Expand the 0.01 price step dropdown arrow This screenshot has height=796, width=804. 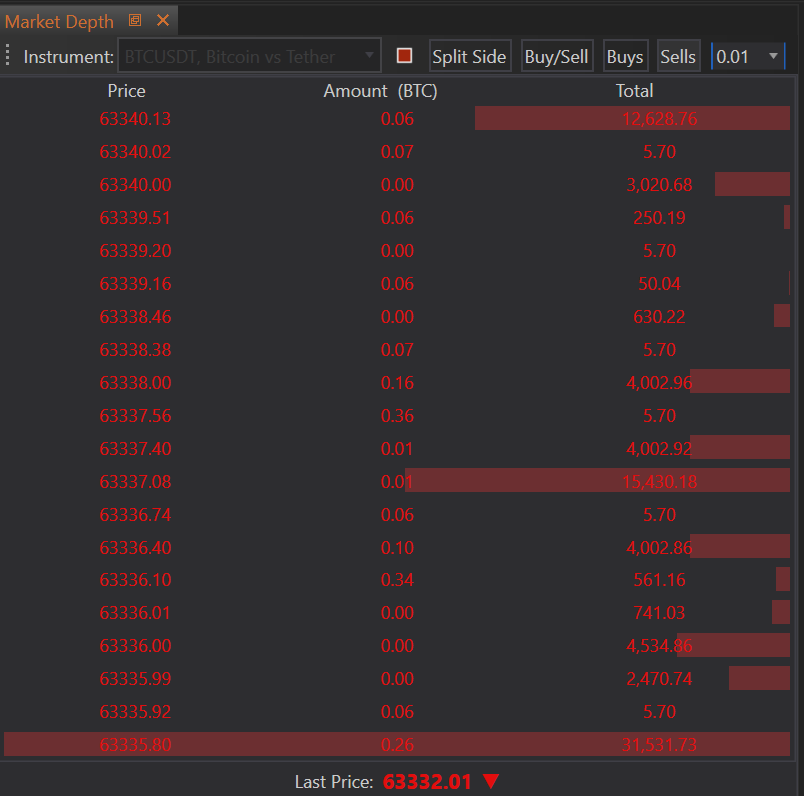tap(773, 56)
